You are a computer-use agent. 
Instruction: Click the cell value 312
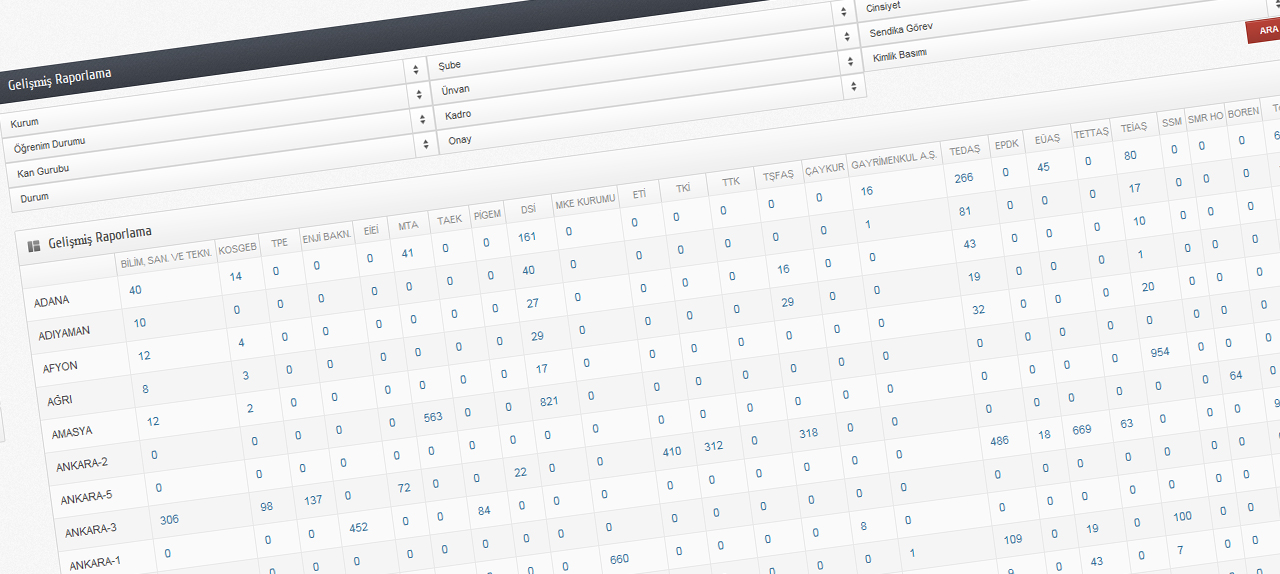[715, 446]
